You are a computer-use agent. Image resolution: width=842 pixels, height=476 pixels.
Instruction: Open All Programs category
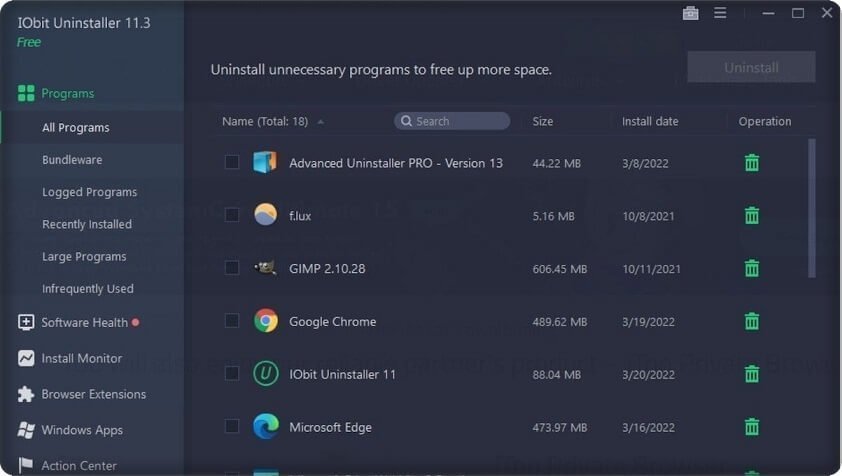coord(76,127)
